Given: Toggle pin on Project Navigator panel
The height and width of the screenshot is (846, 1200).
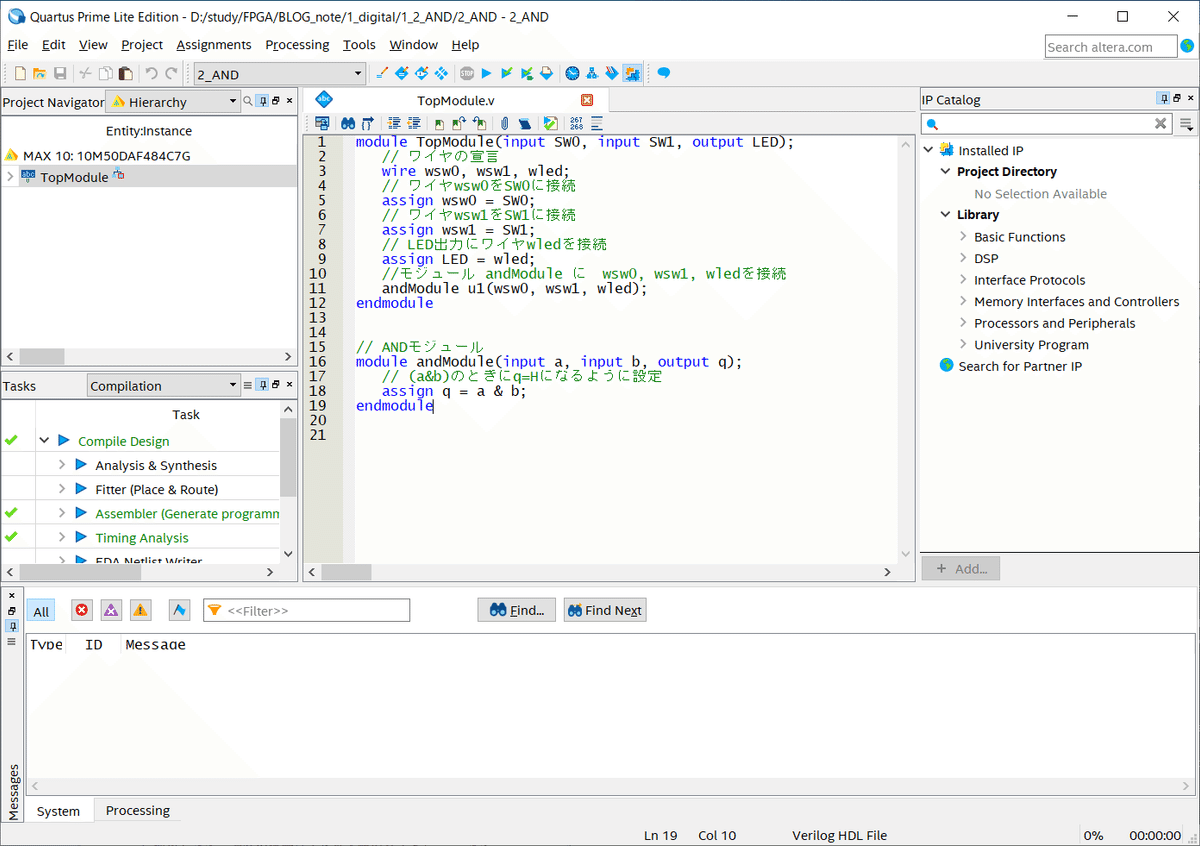Looking at the screenshot, I should click(262, 101).
